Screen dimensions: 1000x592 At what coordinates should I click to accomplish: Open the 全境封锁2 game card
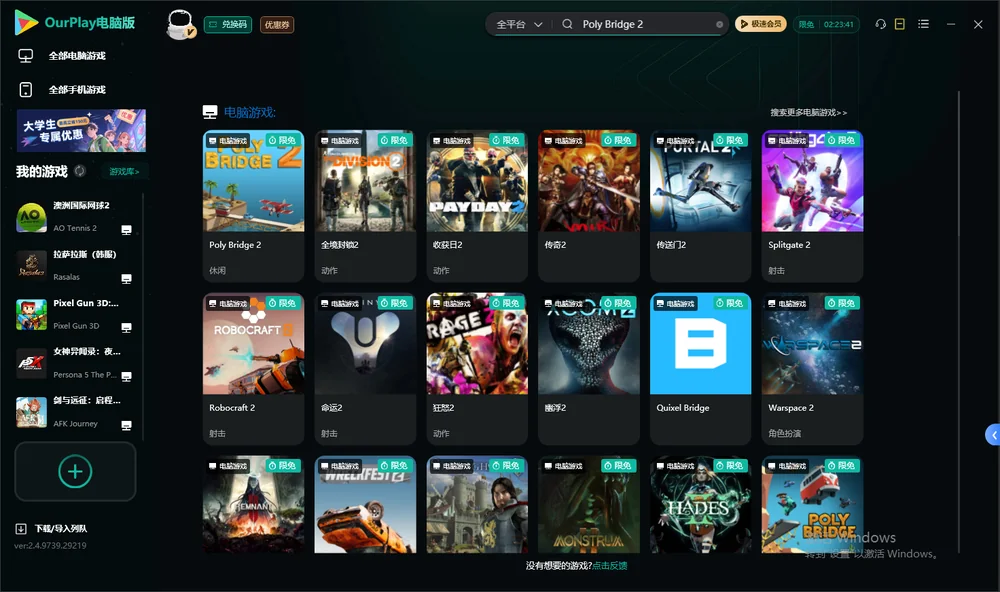[x=365, y=206]
